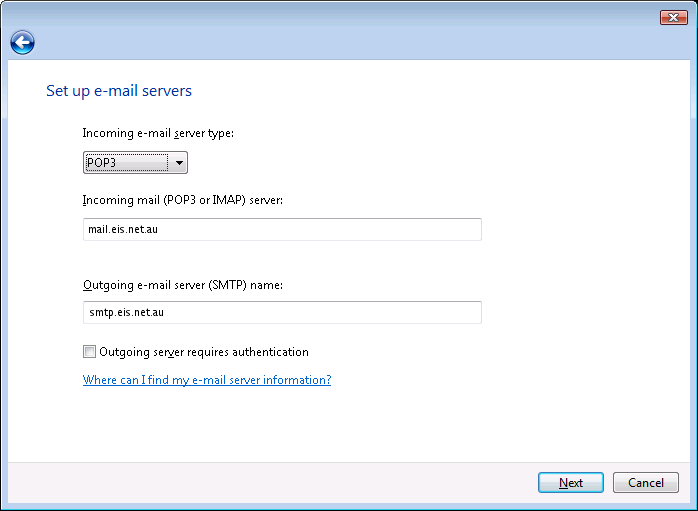Click the arrow on the POP3 combo box

178,163
